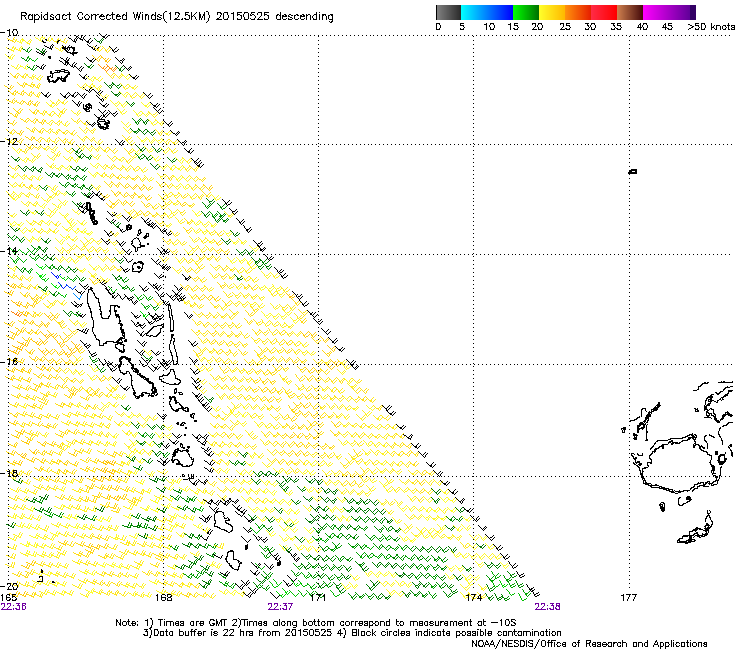Click the purple "22:38" time label
740x650 pixels.
click(x=547, y=607)
